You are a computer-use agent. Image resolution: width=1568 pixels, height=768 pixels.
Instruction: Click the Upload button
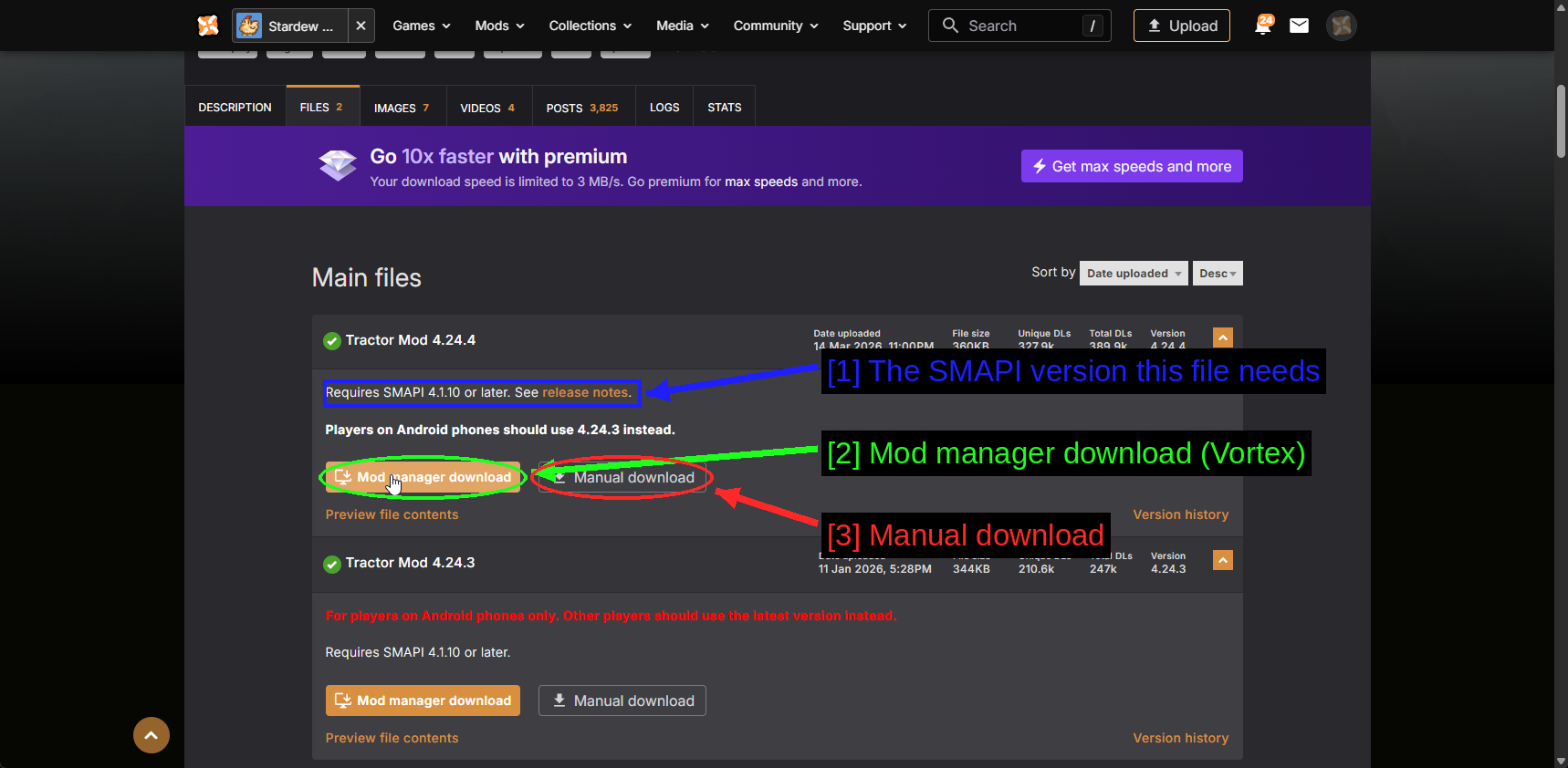point(1182,26)
